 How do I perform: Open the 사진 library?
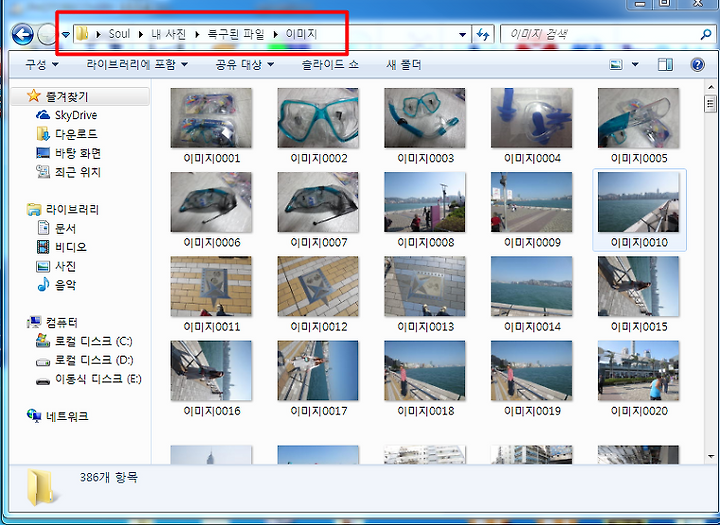coord(65,266)
